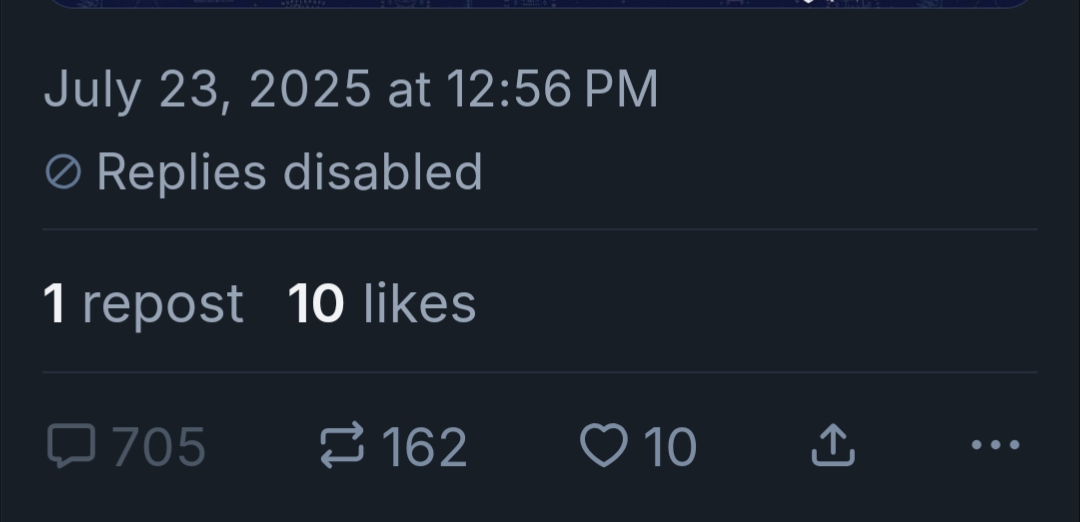
Task: Click the bold '1' repost number
Action: pyautogui.click(x=55, y=304)
